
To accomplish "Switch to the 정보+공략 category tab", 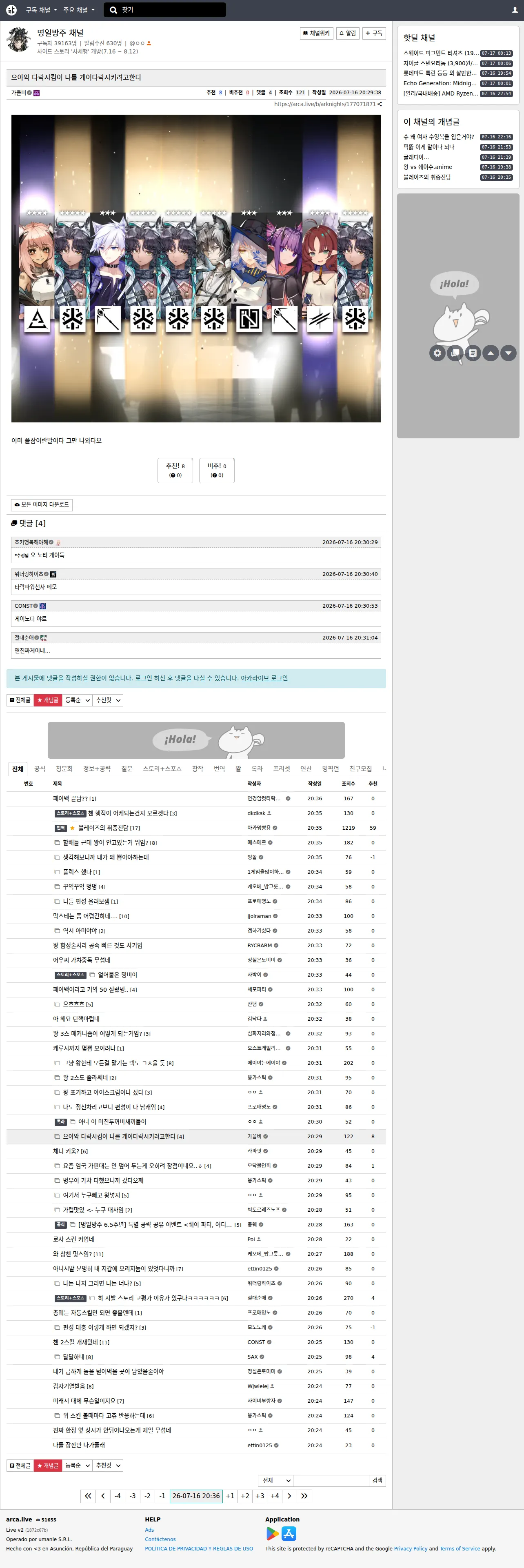I will tap(97, 769).
